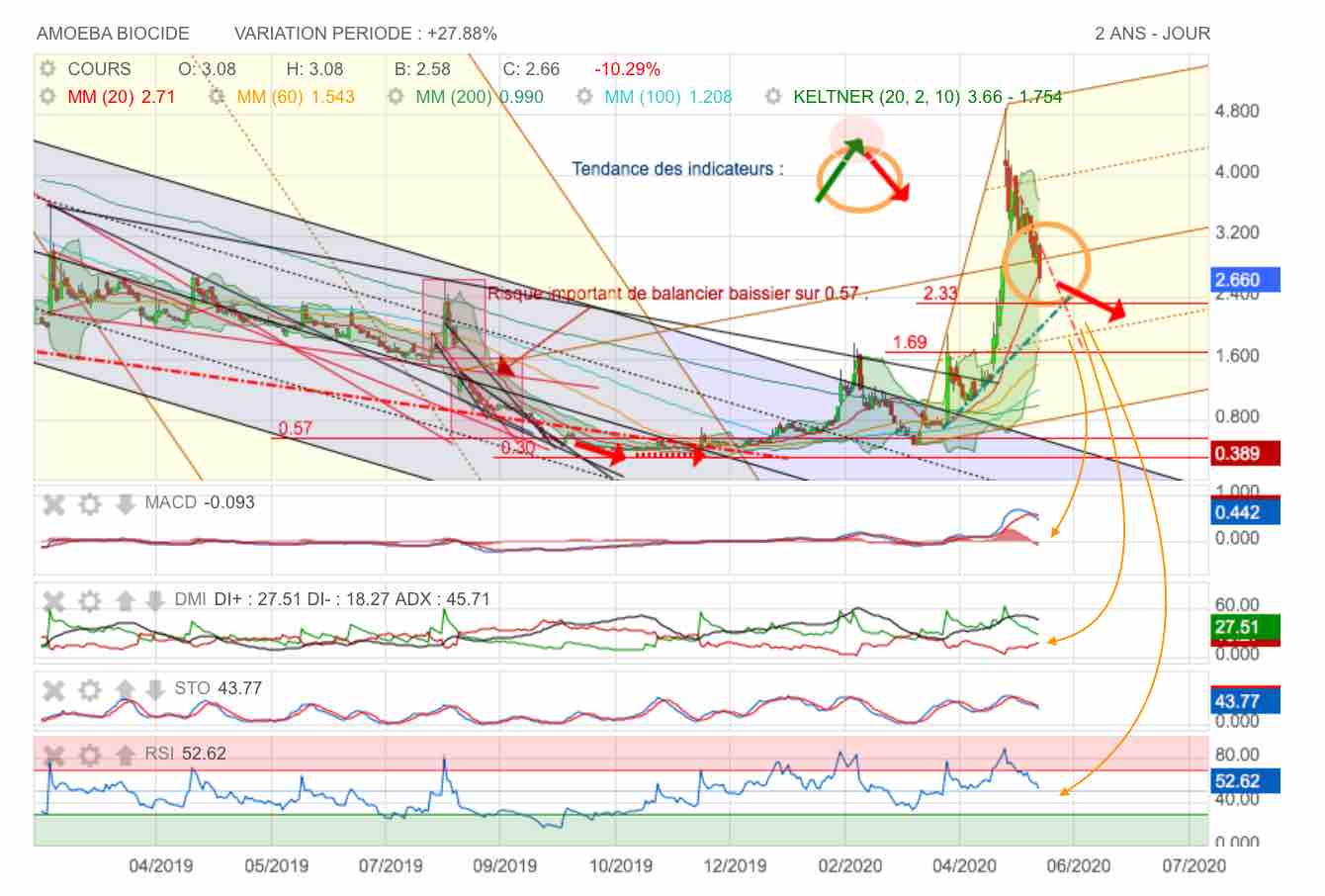
Task: Move DMI panel up
Action: [125, 600]
